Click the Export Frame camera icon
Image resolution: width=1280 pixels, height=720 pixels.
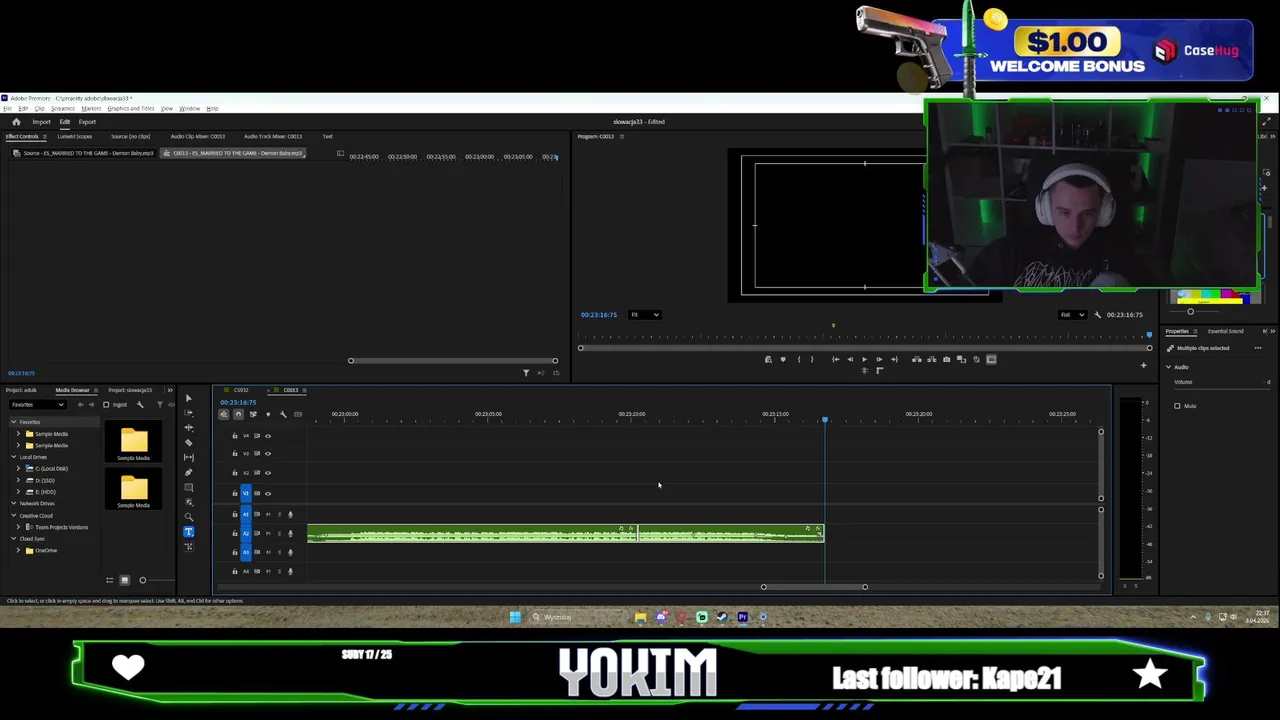(946, 359)
